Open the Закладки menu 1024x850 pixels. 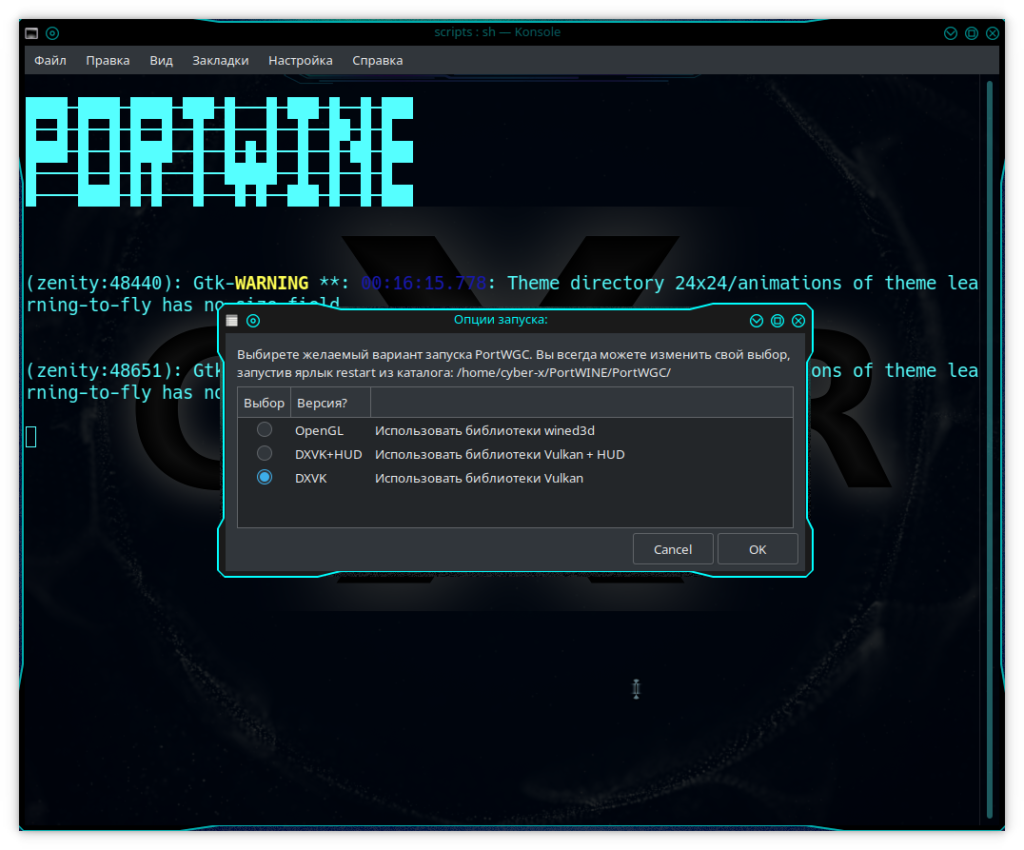click(x=220, y=61)
